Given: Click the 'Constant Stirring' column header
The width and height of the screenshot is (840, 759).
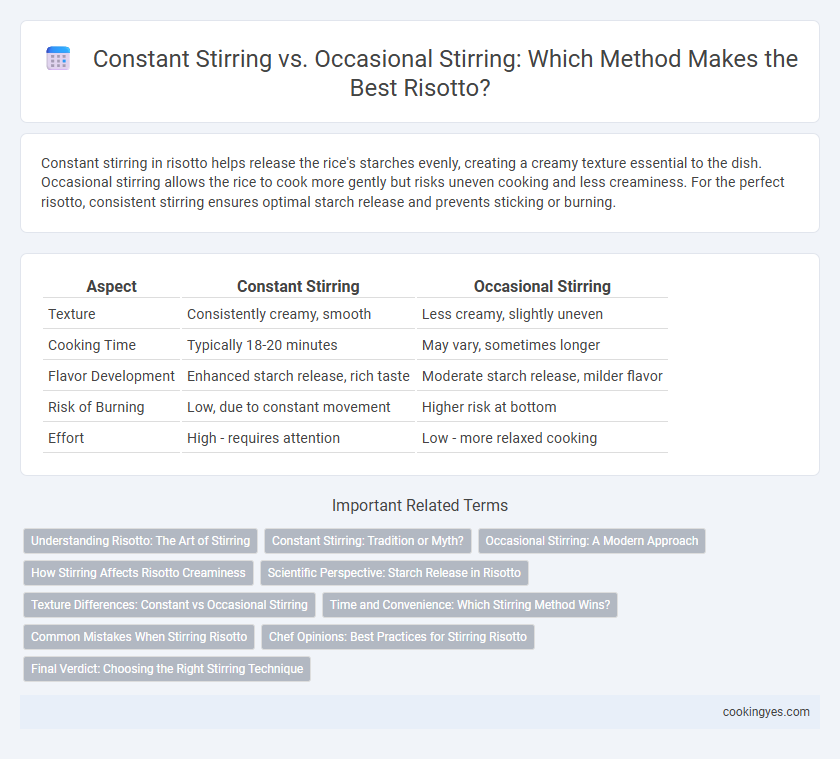Looking at the screenshot, I should coord(298,287).
